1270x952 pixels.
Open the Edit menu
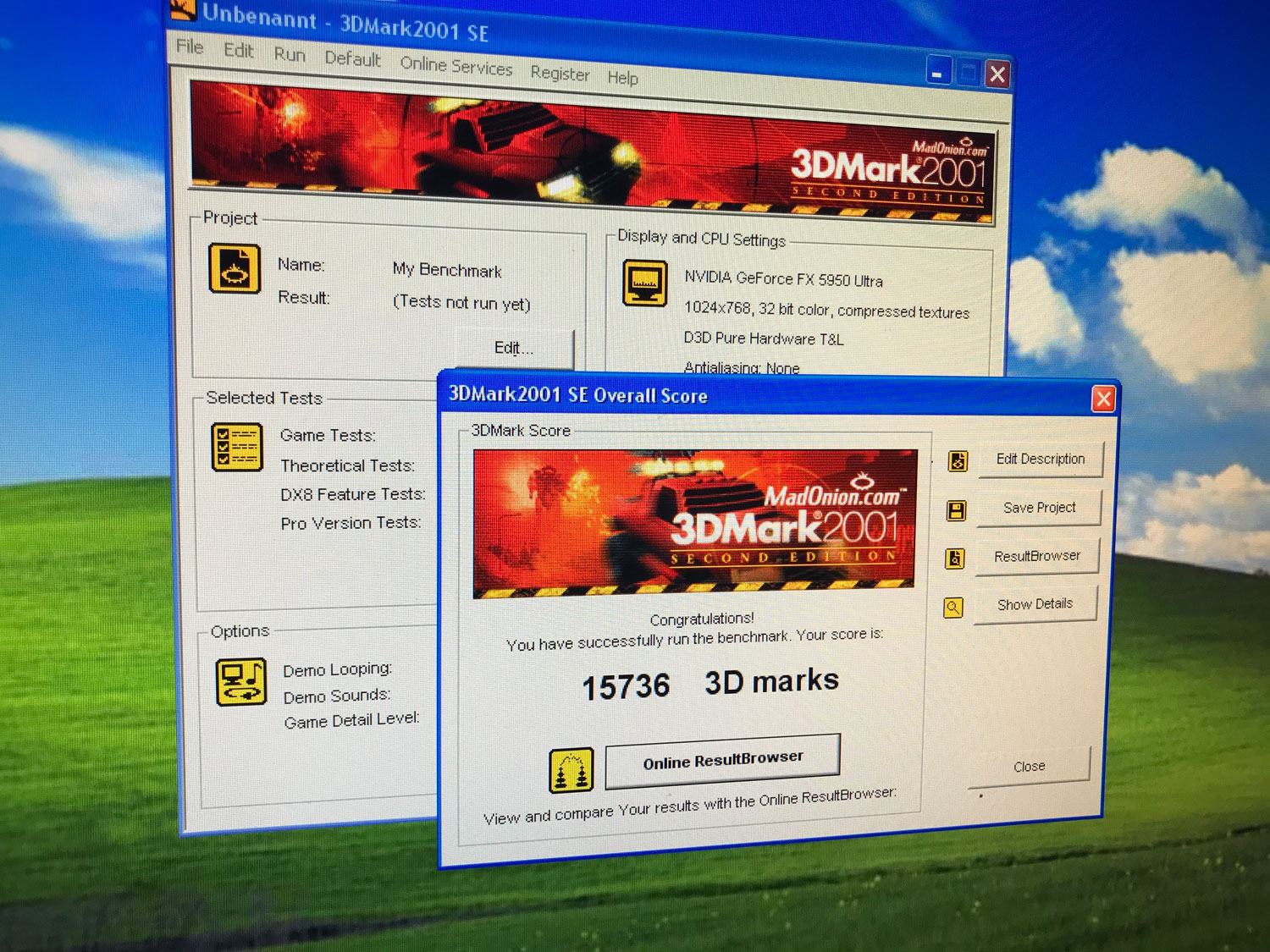tap(238, 51)
